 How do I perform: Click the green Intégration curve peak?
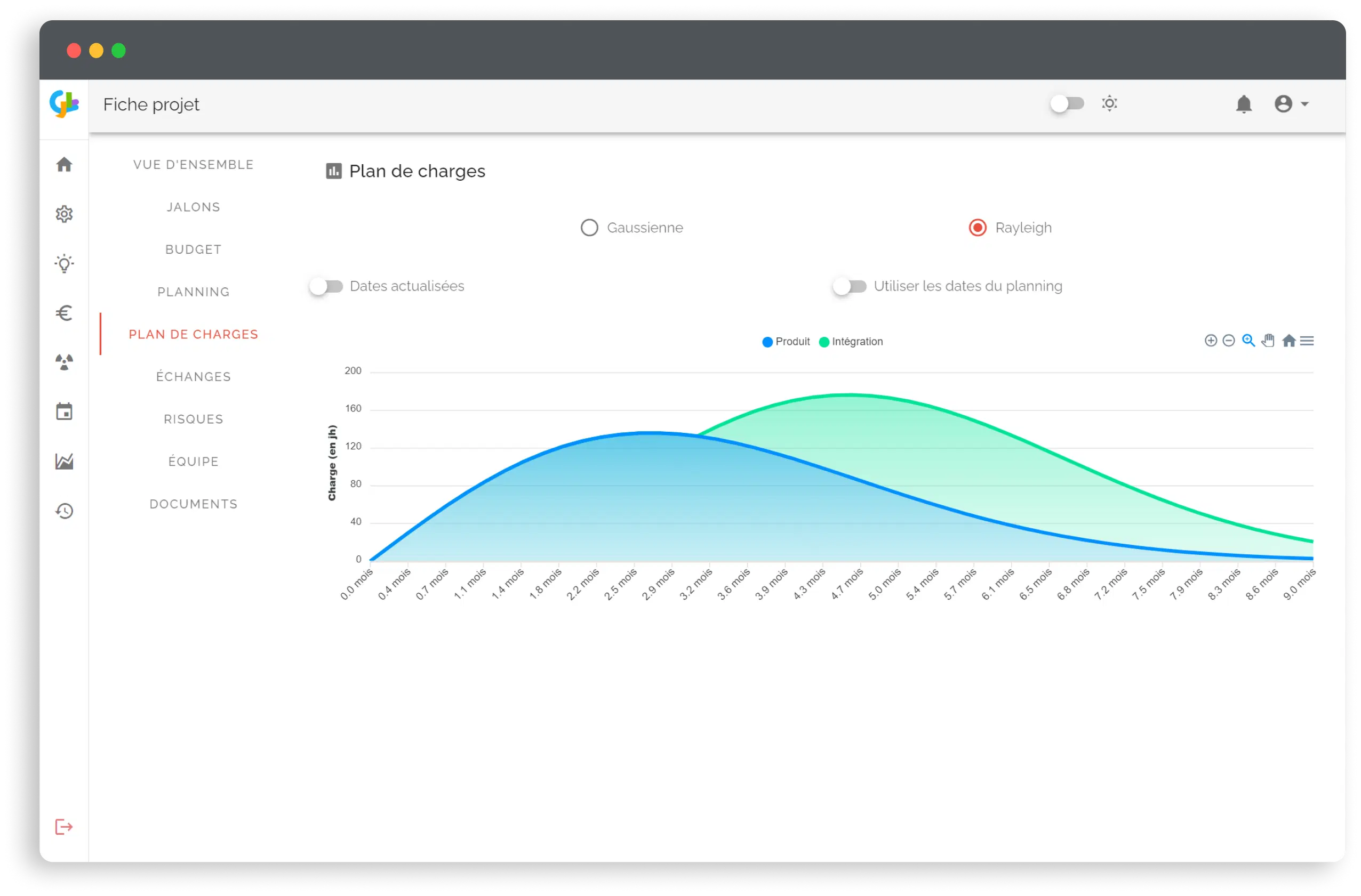click(x=850, y=395)
